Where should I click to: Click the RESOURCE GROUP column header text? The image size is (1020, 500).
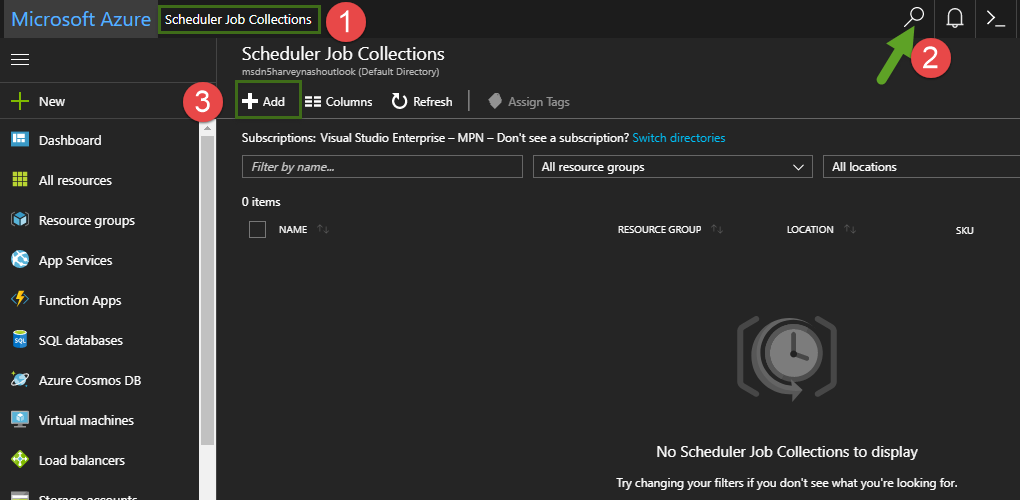pos(659,230)
